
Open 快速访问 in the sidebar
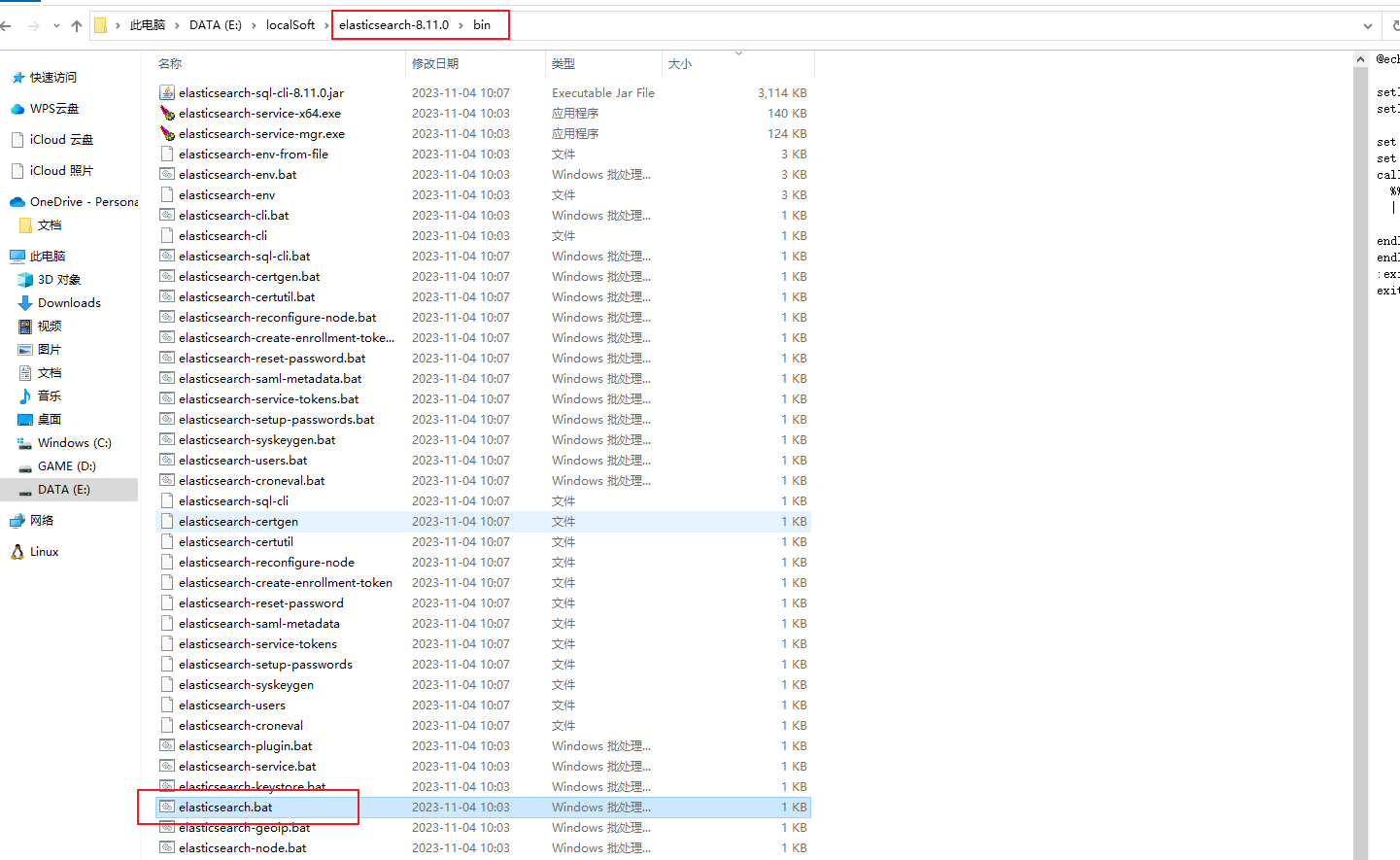pos(53,78)
